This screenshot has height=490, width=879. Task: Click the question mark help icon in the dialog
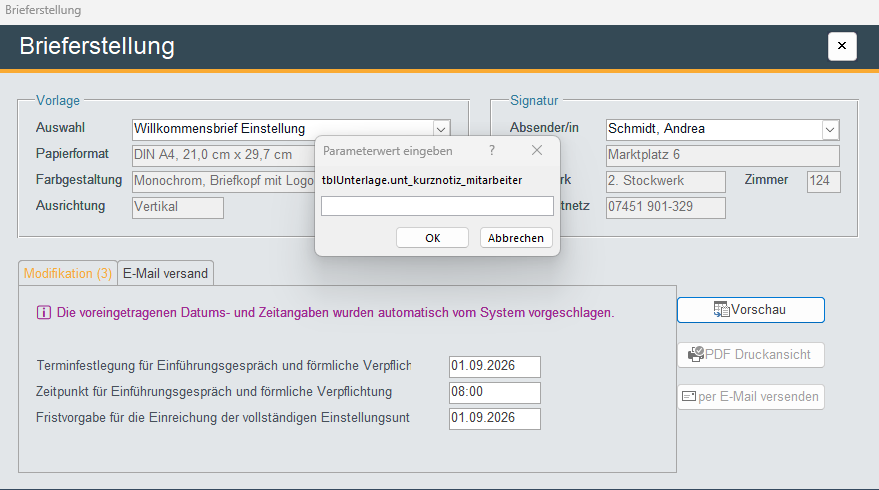tap(492, 150)
